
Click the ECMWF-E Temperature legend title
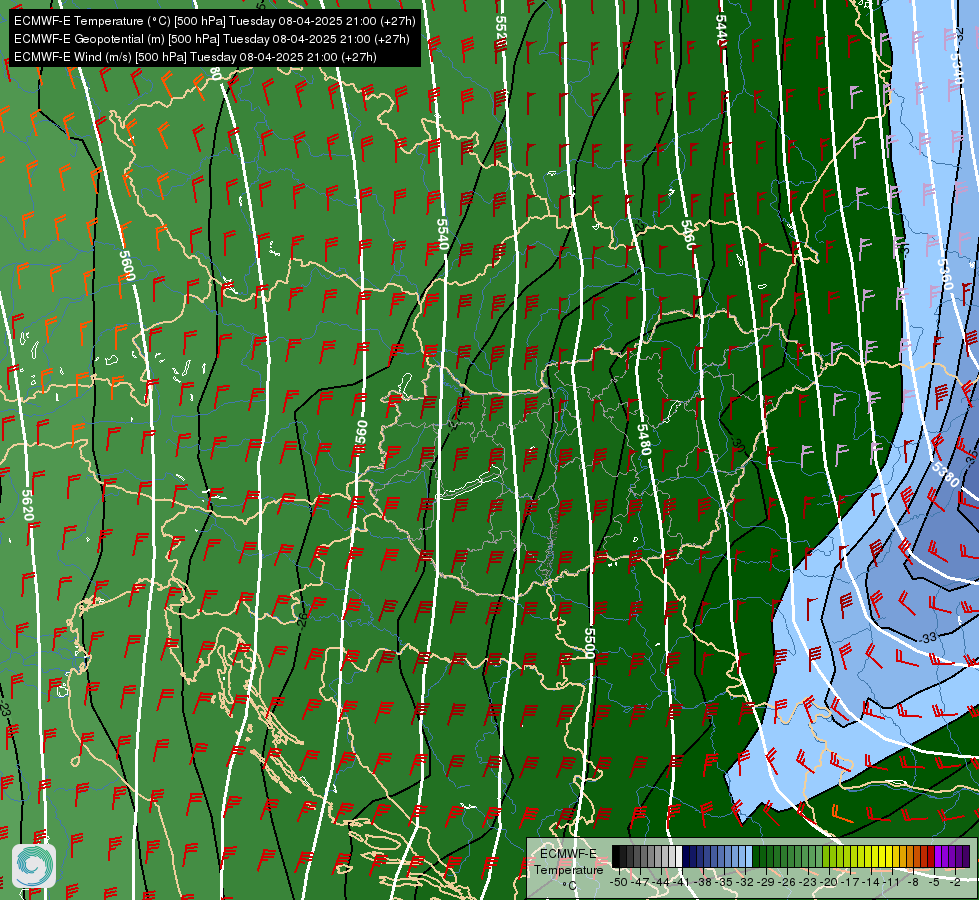569,862
